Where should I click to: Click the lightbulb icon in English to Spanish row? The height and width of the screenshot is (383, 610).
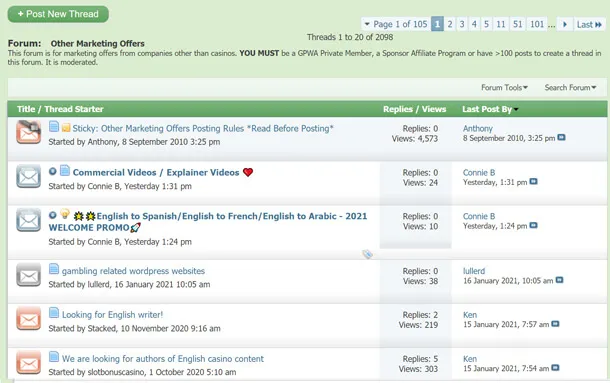coord(65,214)
